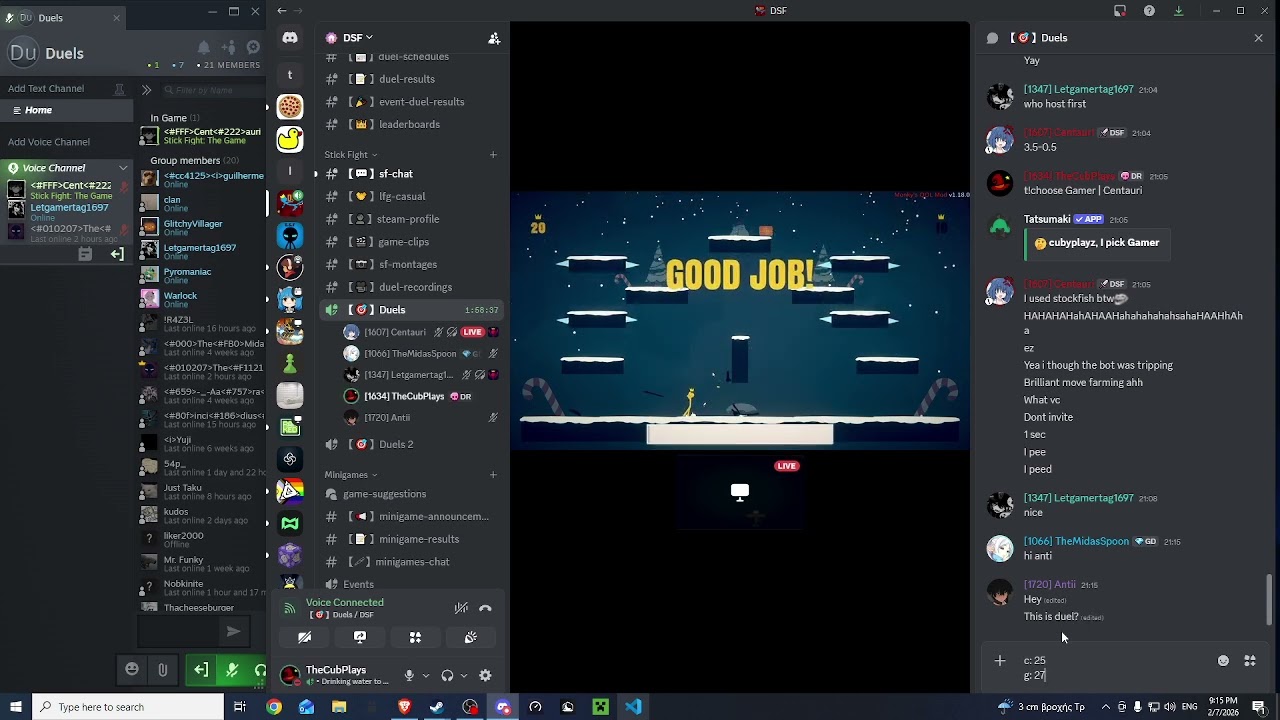Viewport: 1280px width, 720px height.
Task: Click Add Text Channel in Steam chat
Action: pos(46,89)
